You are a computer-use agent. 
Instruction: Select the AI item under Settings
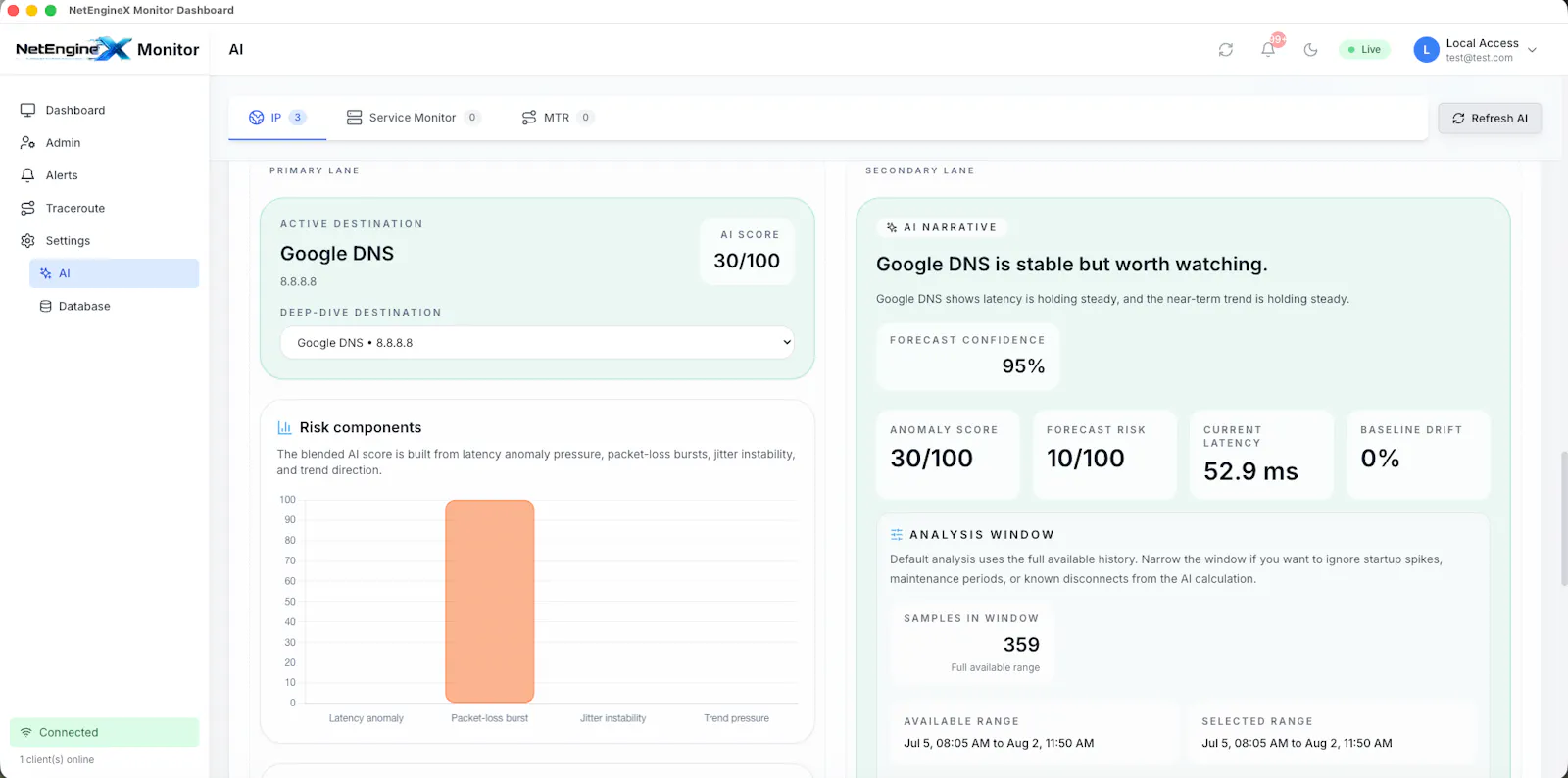[x=114, y=273]
